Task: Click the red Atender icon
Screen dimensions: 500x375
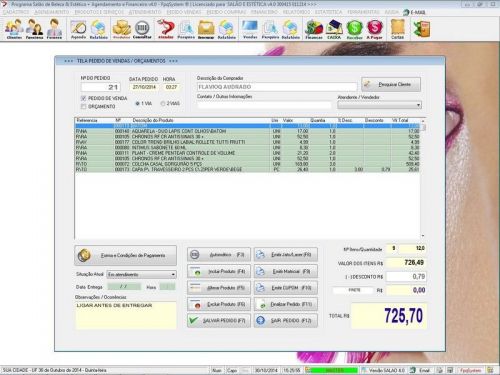Action: [x=166, y=29]
